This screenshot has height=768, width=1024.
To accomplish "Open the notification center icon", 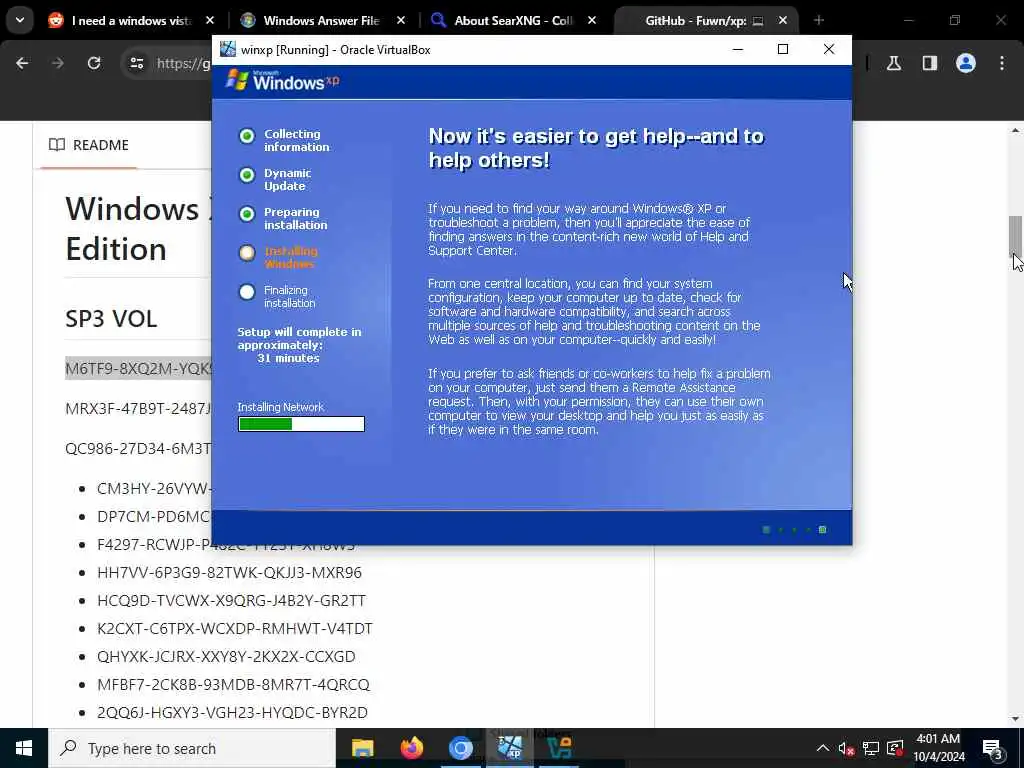I will point(993,749).
